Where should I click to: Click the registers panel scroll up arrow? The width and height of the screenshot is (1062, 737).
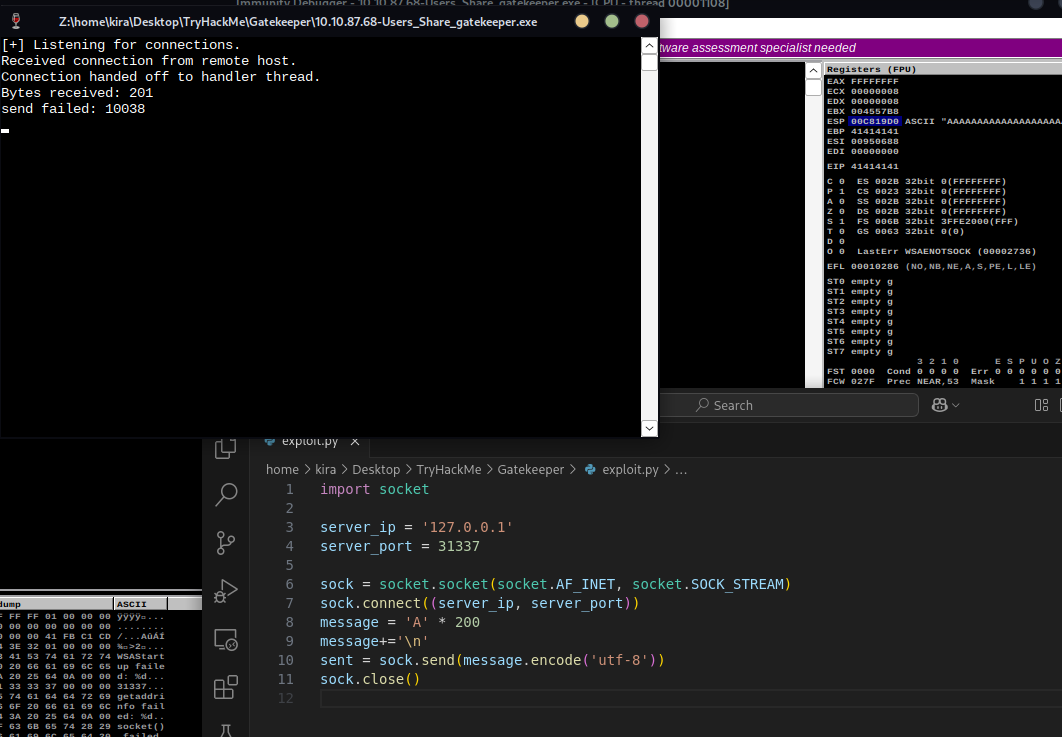click(x=813, y=70)
